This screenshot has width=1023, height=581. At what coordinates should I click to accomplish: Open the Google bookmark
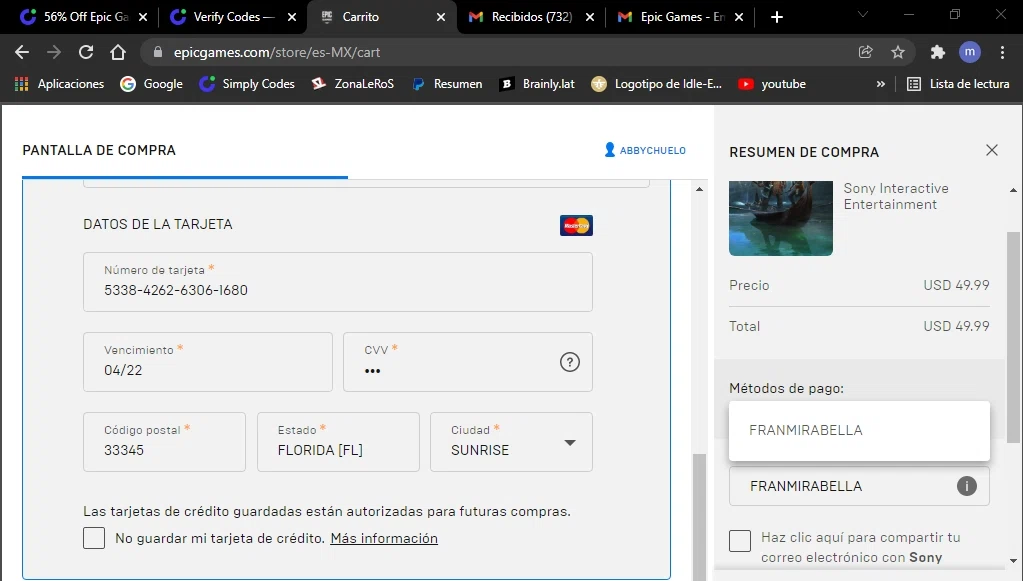point(151,83)
